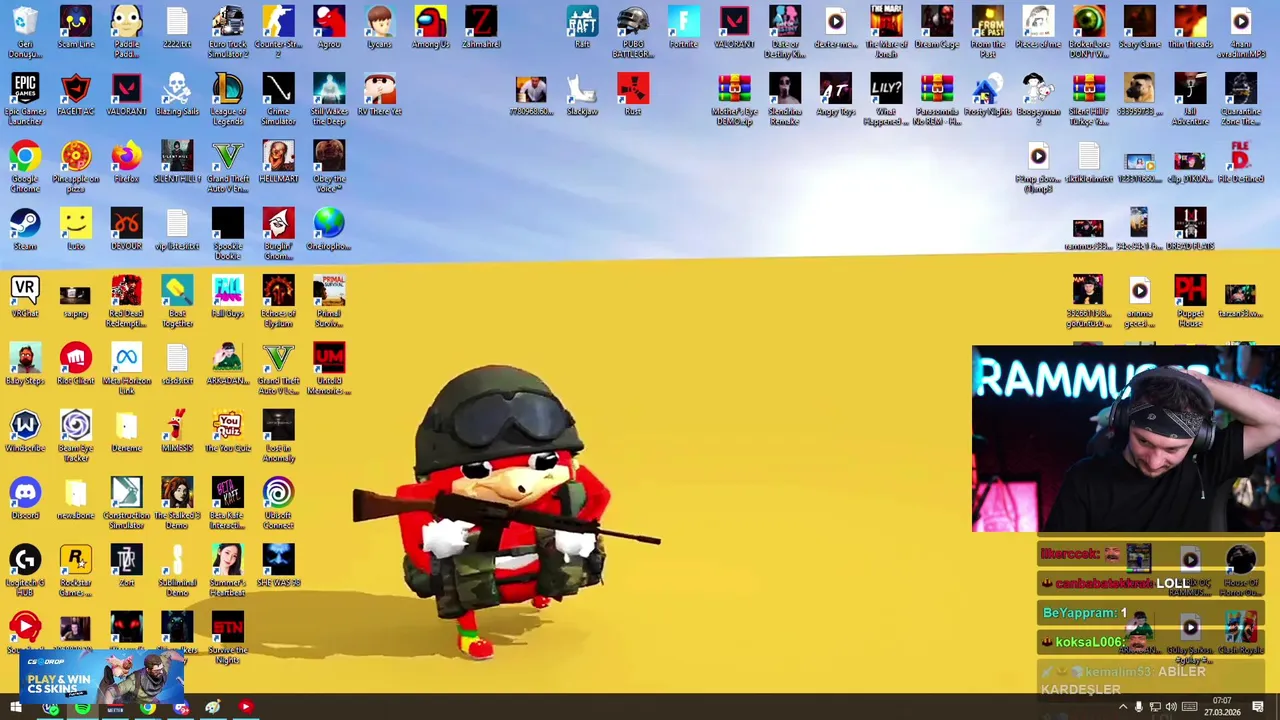Select the yellow Luto smiley icon
This screenshot has height=720, width=1280.
tap(76, 229)
